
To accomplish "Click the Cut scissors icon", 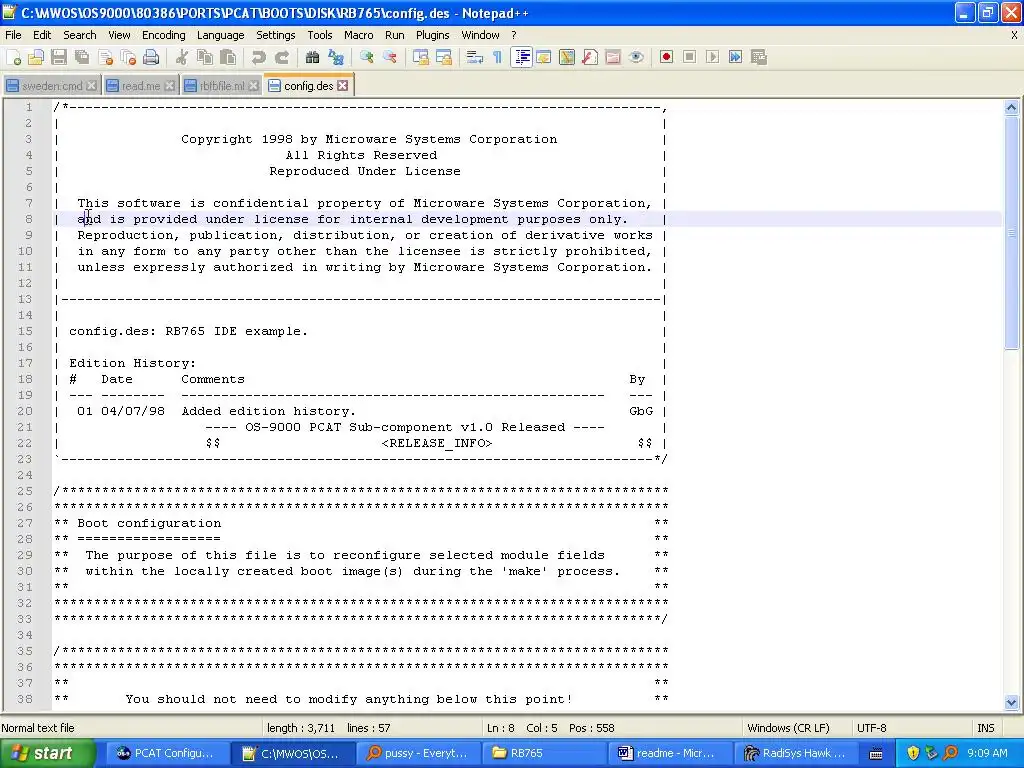I will point(182,57).
